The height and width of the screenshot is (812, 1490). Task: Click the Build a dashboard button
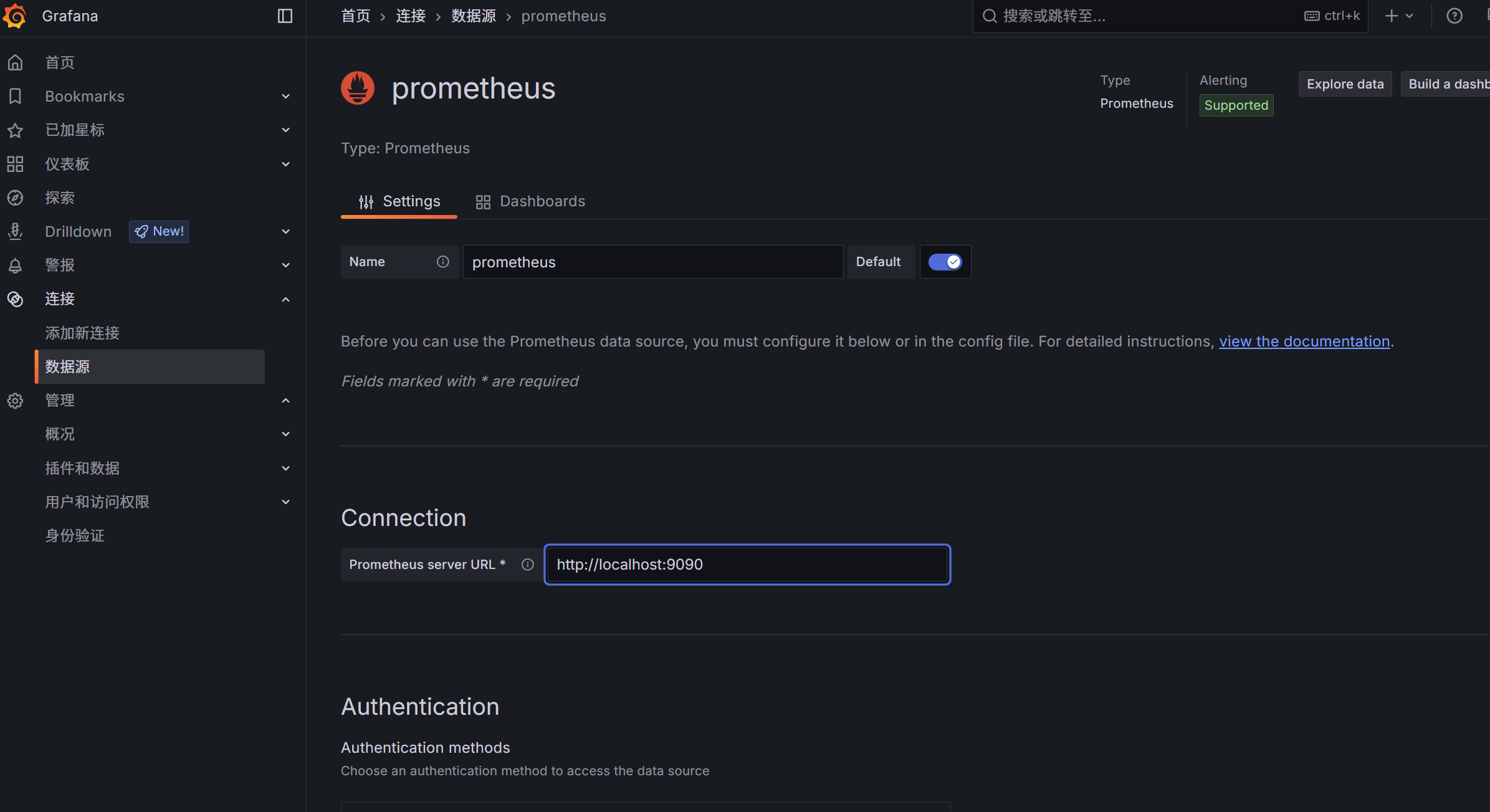click(x=1445, y=84)
